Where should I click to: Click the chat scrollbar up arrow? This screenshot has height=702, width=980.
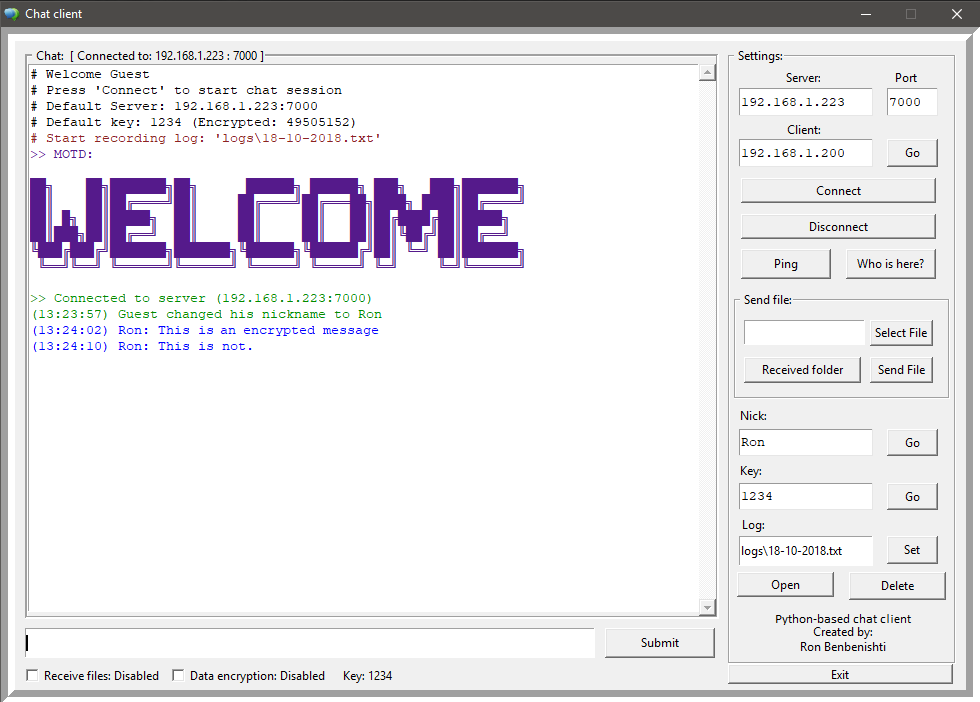click(x=707, y=73)
